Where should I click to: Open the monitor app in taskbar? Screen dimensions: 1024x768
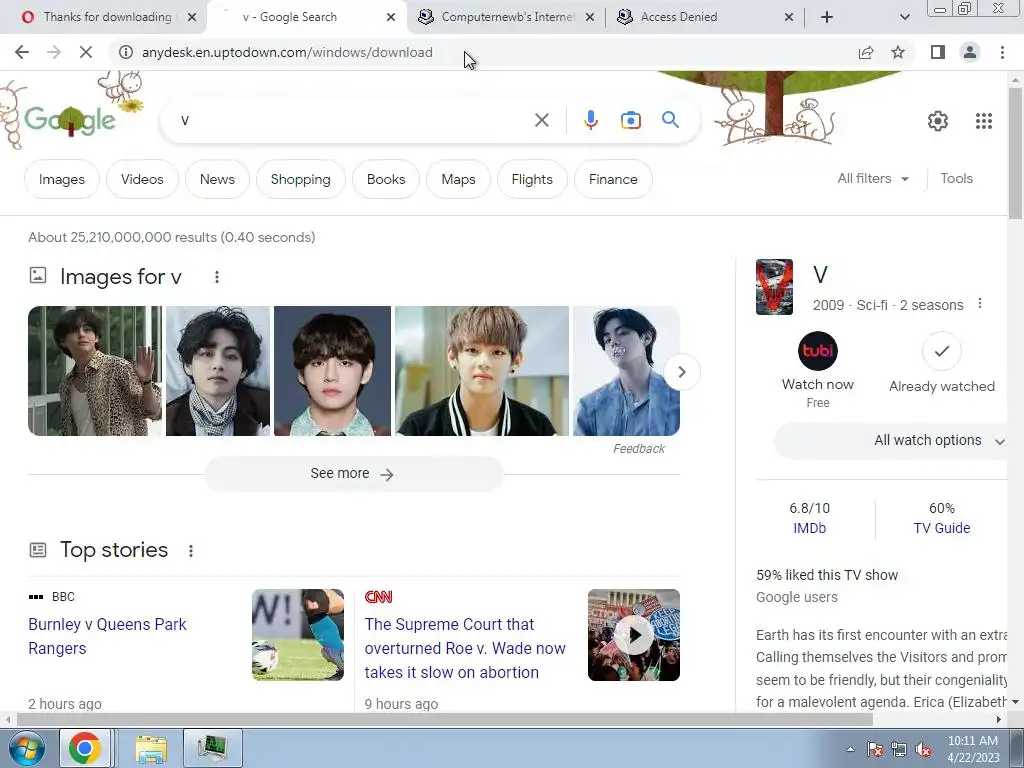(x=213, y=748)
